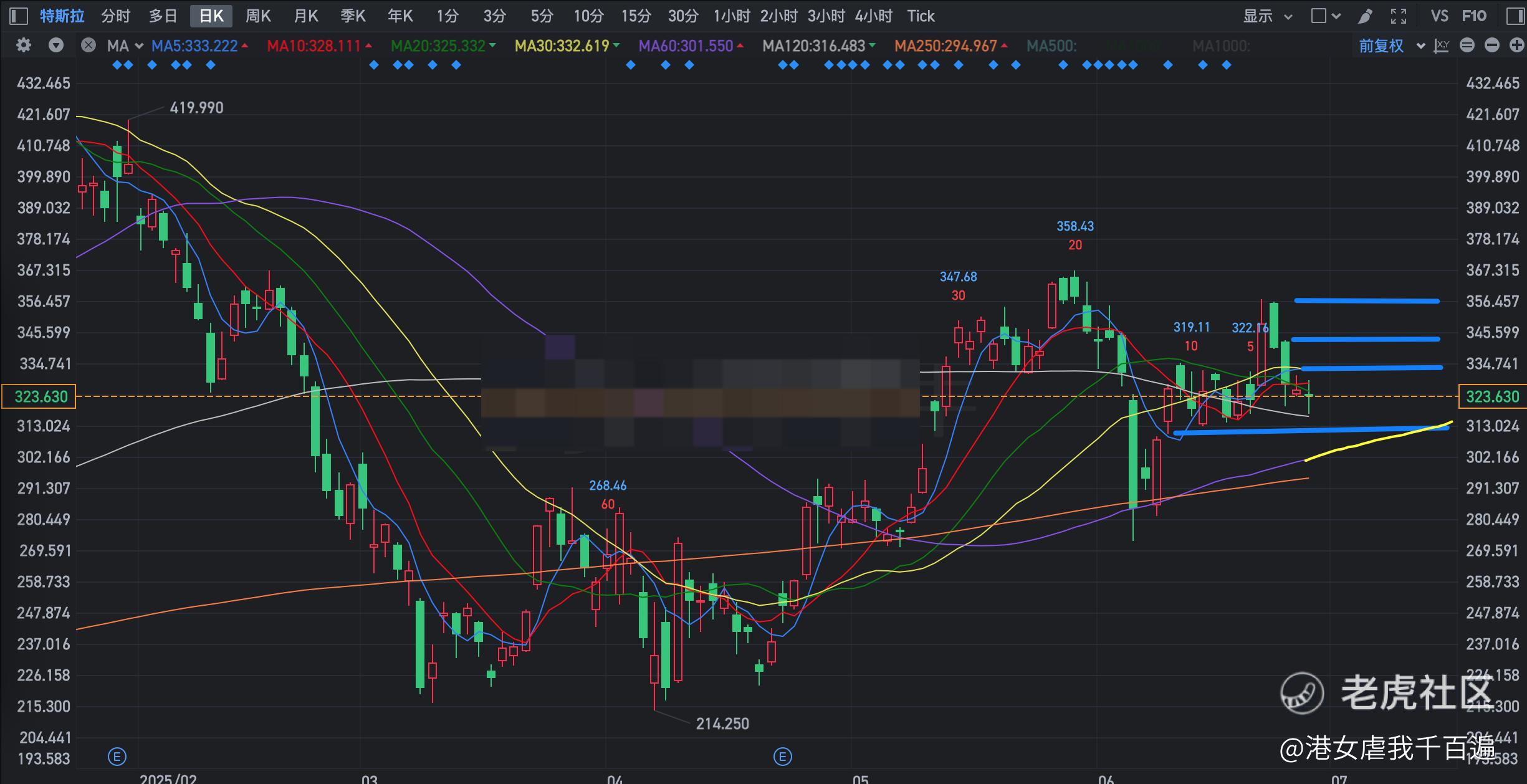Open indicator settings gear icon
This screenshot has width=1527, height=784.
pos(24,45)
